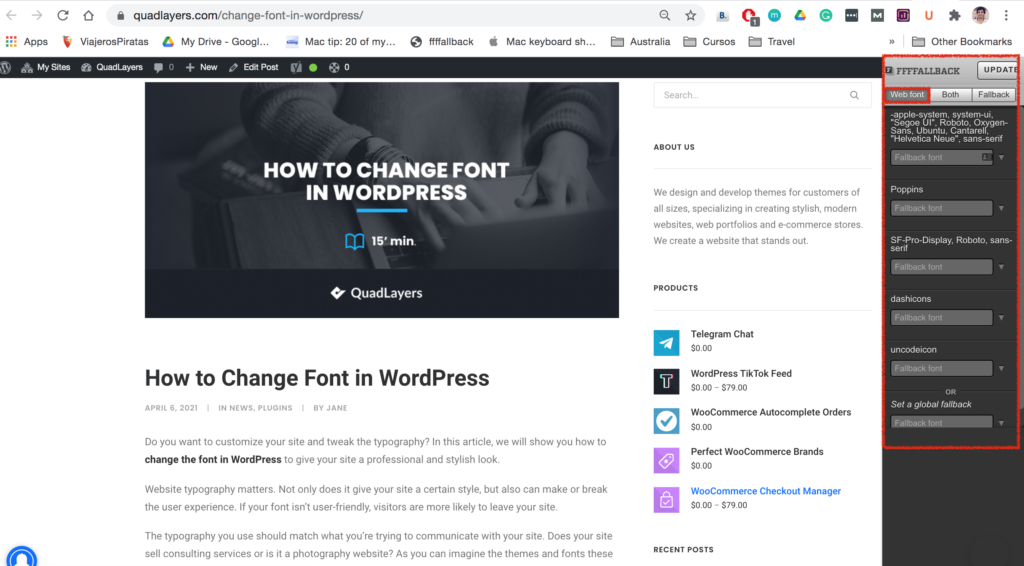Reload the page with refresh icon

pos(63,15)
